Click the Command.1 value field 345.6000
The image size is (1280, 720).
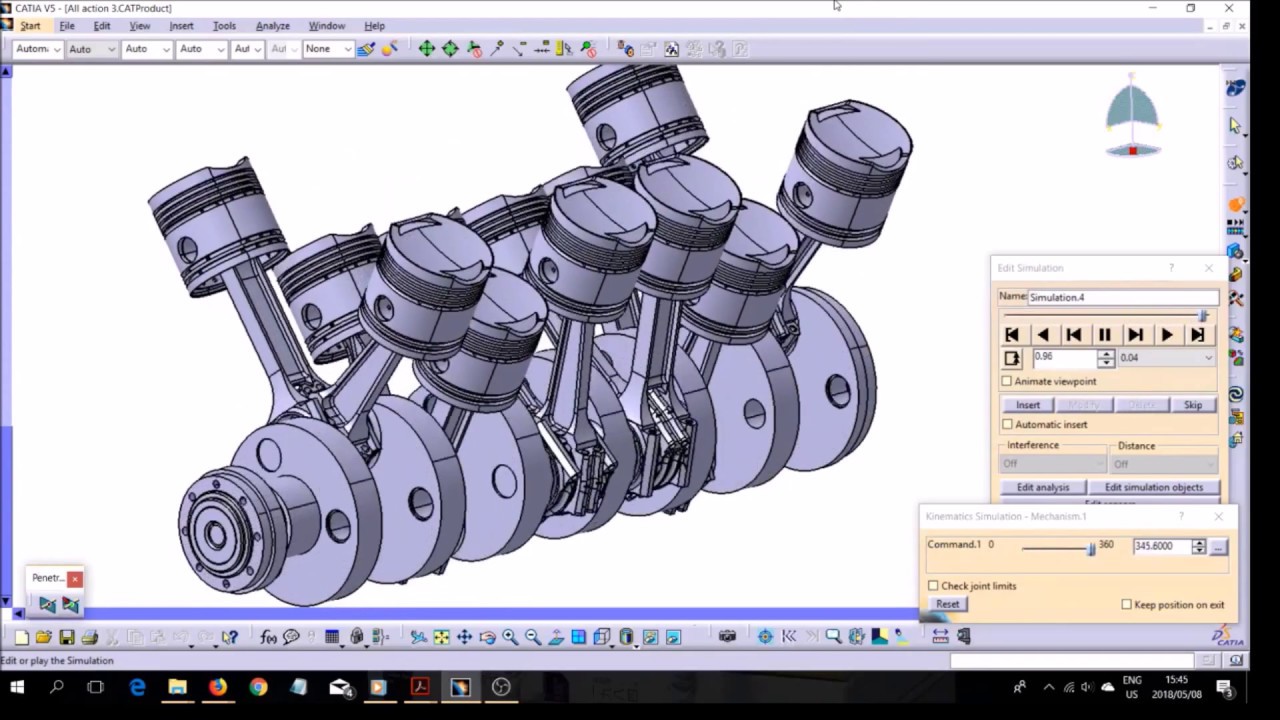point(1161,547)
